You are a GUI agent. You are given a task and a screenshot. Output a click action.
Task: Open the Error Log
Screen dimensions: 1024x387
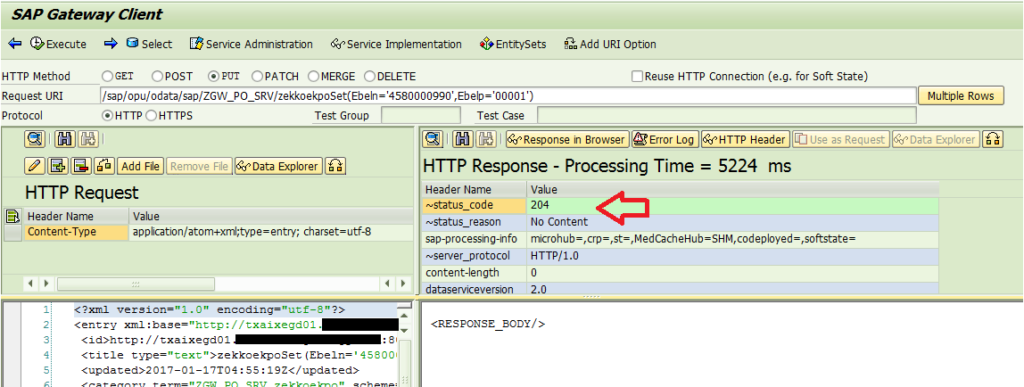[x=664, y=139]
